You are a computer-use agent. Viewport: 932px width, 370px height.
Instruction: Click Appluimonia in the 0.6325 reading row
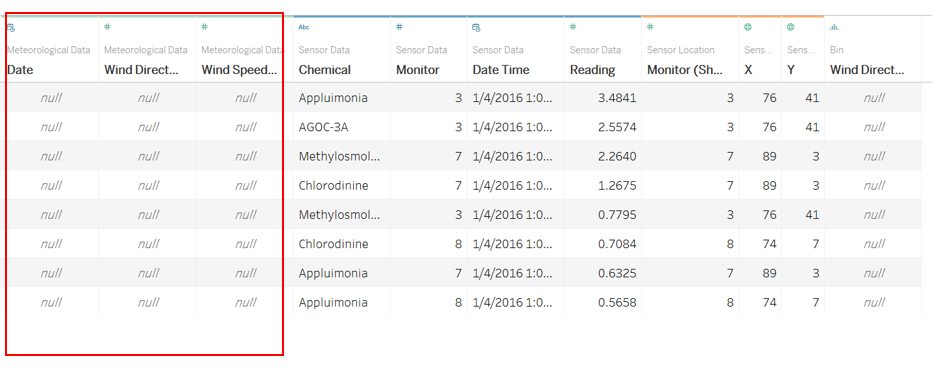point(333,274)
